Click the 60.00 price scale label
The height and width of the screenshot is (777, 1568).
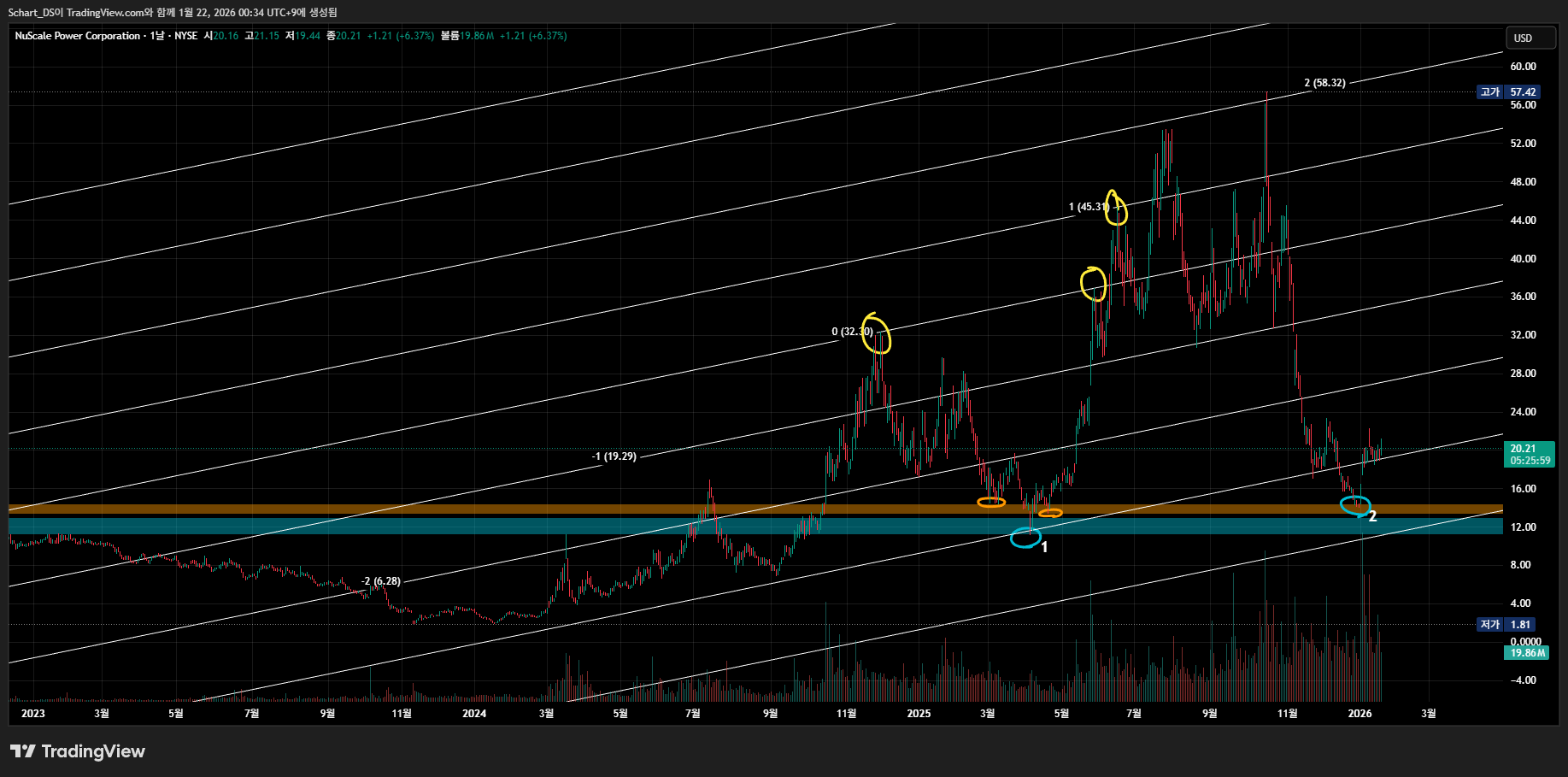pyautogui.click(x=1523, y=67)
